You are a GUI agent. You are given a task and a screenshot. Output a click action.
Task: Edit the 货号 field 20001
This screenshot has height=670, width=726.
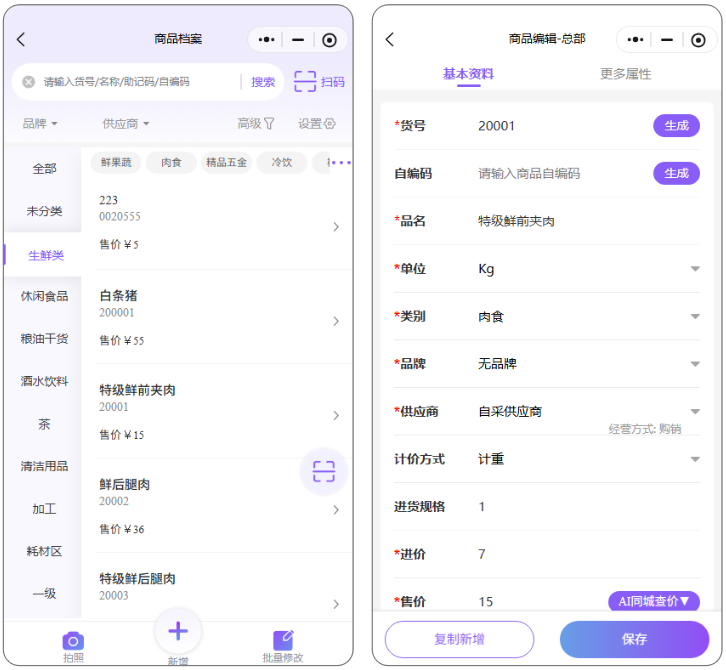[496, 126]
